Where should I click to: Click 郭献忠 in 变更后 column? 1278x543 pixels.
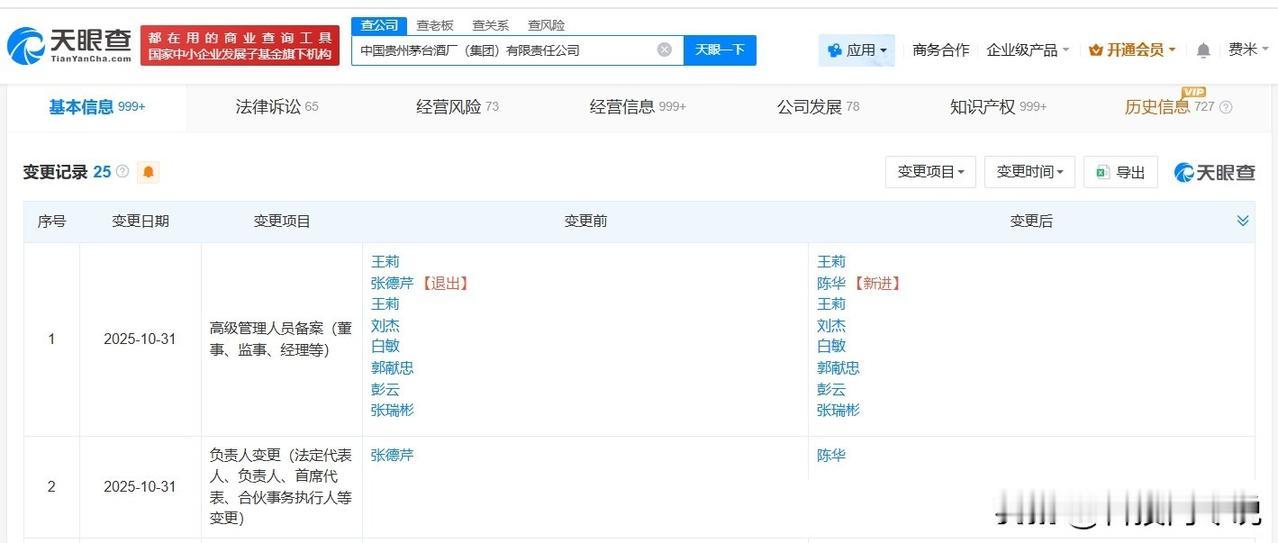click(x=838, y=368)
